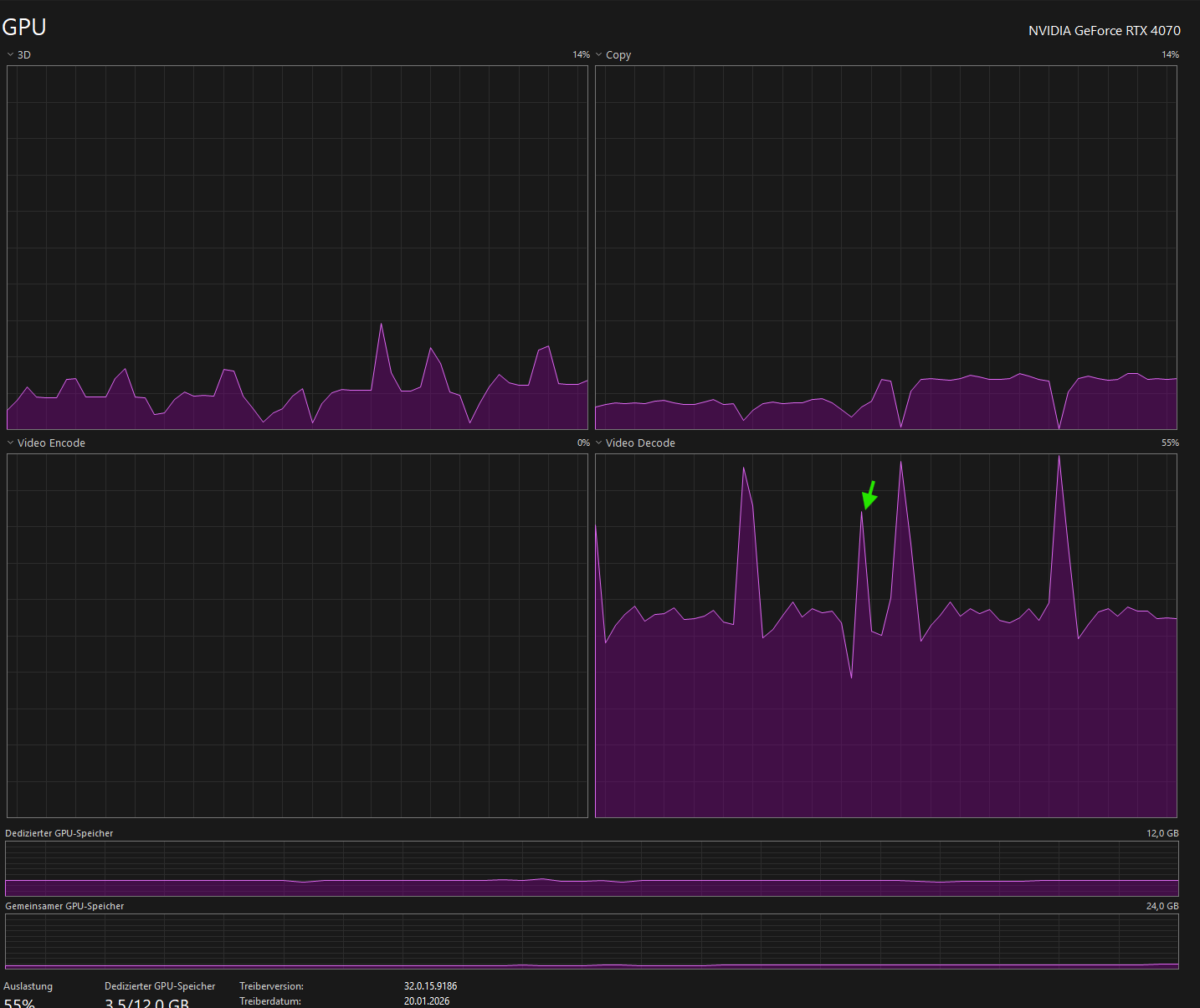Screen dimensions: 1200x1008
Task: Open the 3D engine dropdown chevron
Action: 10,54
